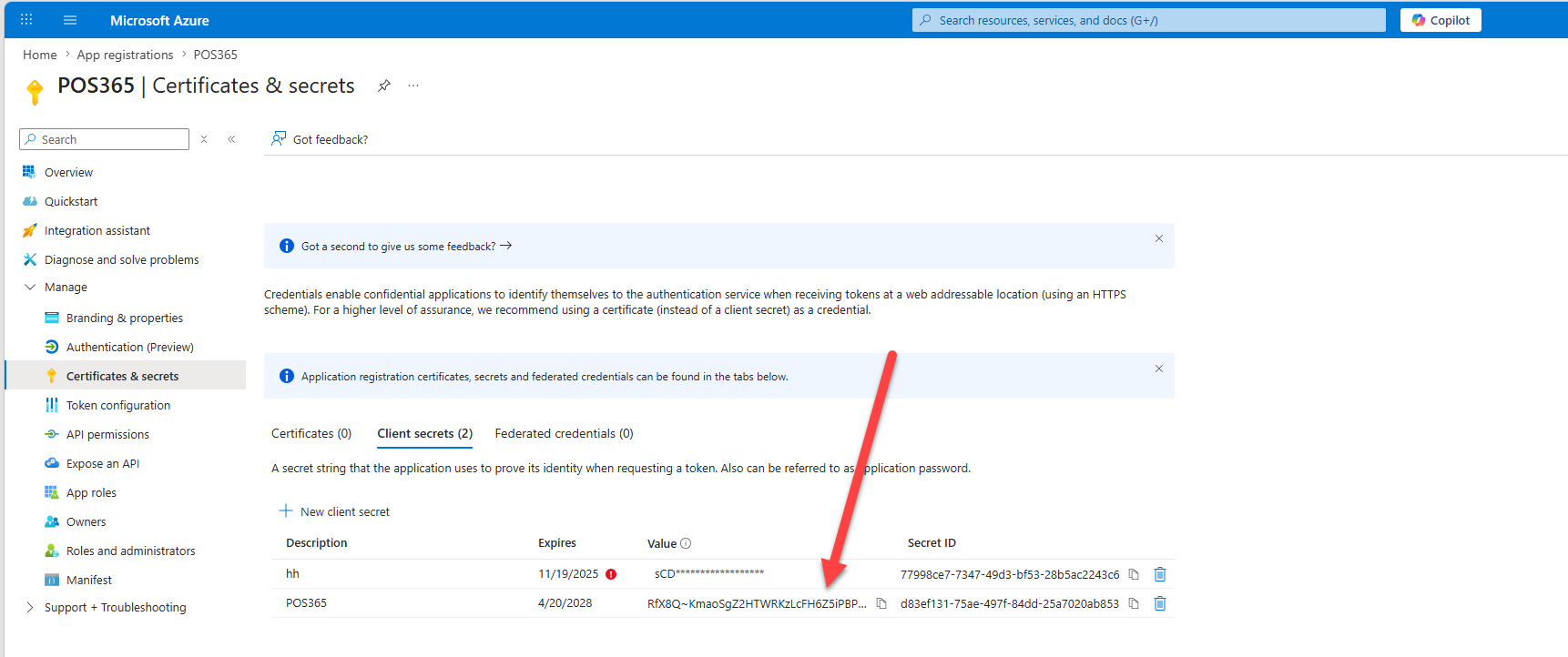Open the Copilot button
Image resolution: width=1568 pixels, height=657 pixels.
1441,20
